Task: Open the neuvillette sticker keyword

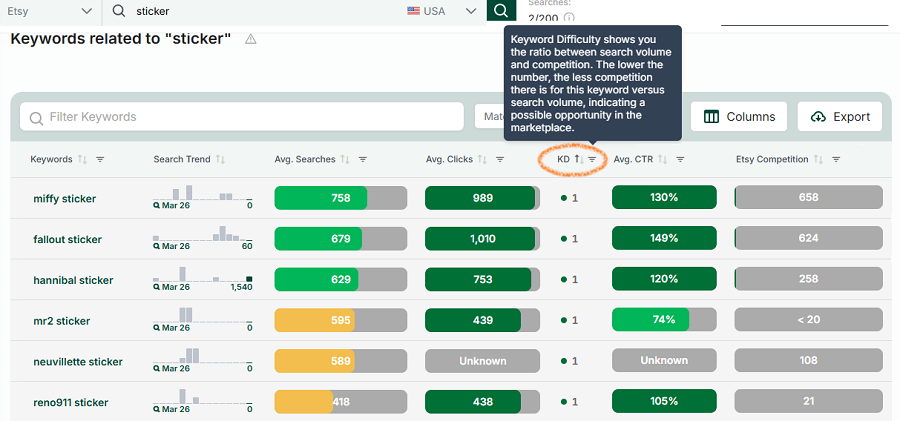Action: click(78, 362)
